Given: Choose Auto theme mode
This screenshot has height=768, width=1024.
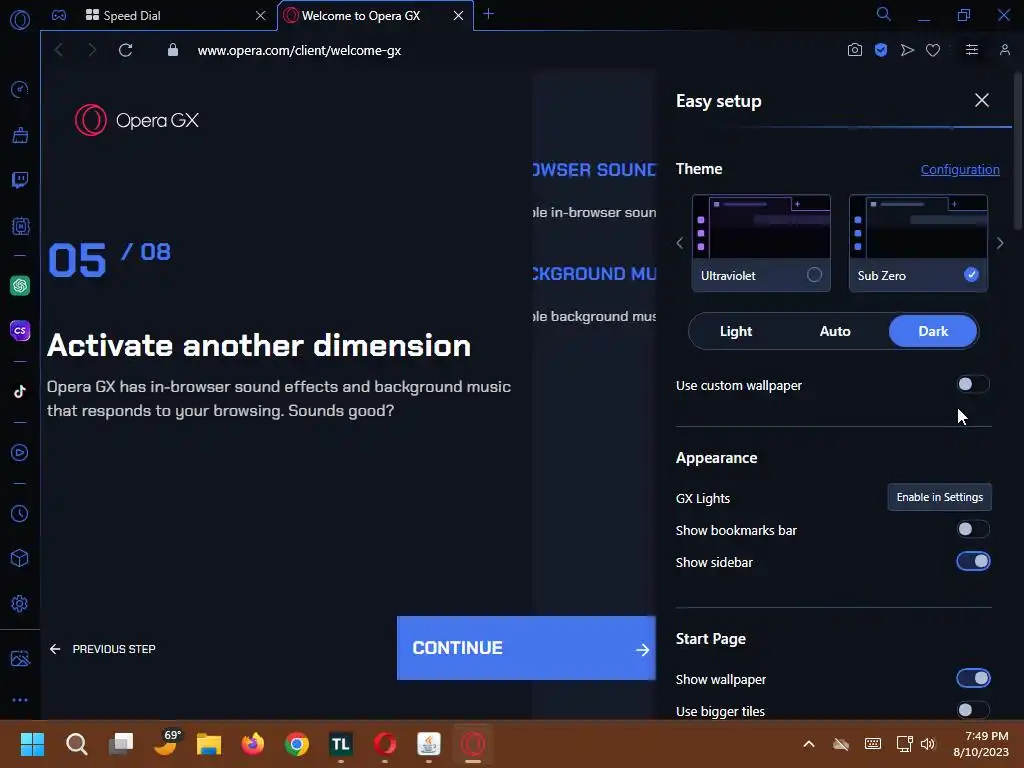Looking at the screenshot, I should 835,331.
